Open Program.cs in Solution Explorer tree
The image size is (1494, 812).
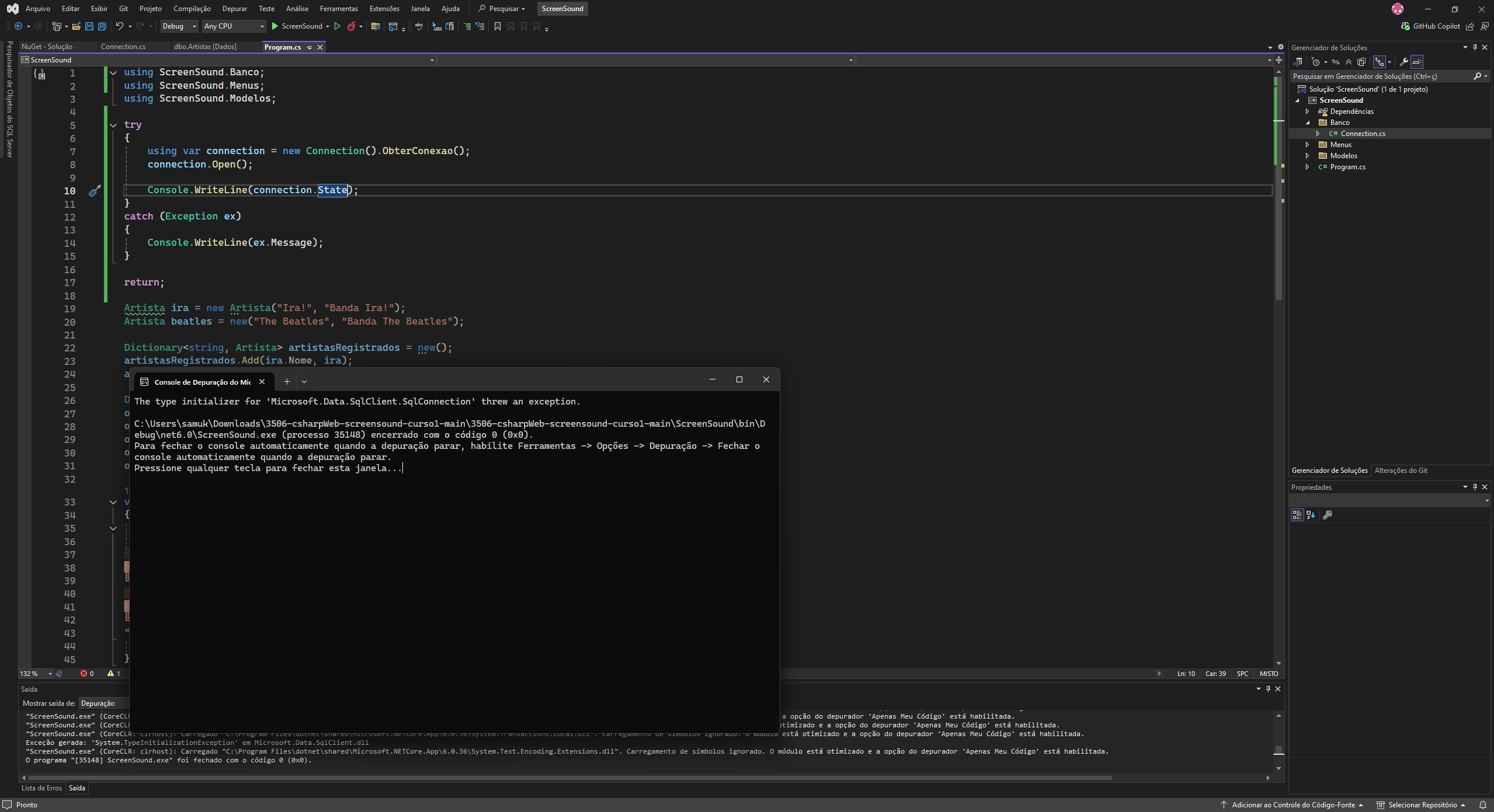(1347, 167)
